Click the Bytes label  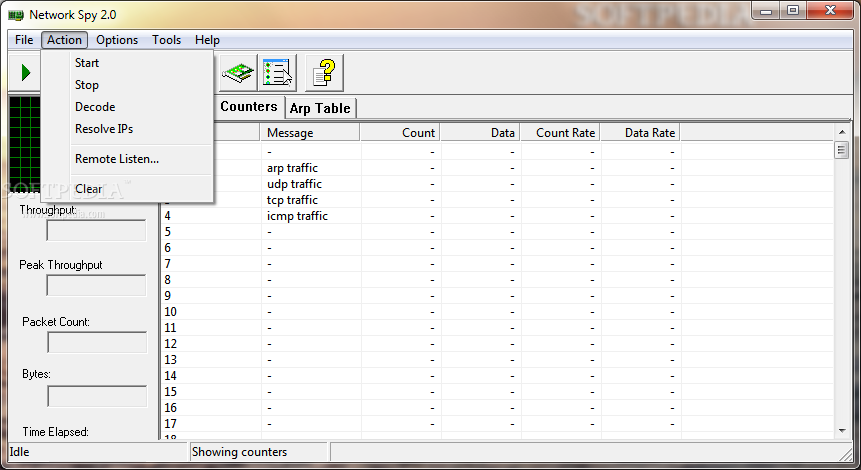click(36, 374)
